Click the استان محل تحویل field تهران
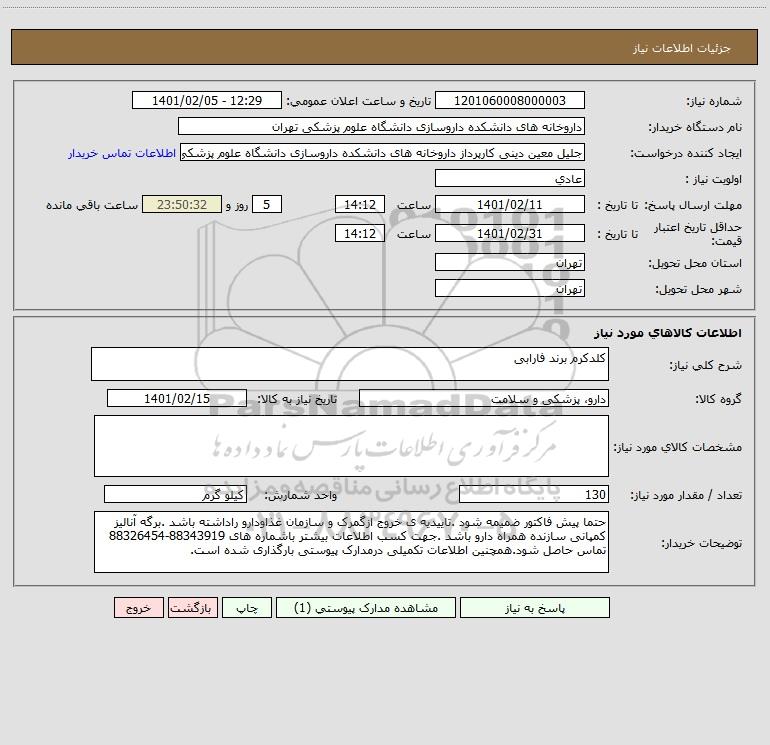 tap(510, 263)
